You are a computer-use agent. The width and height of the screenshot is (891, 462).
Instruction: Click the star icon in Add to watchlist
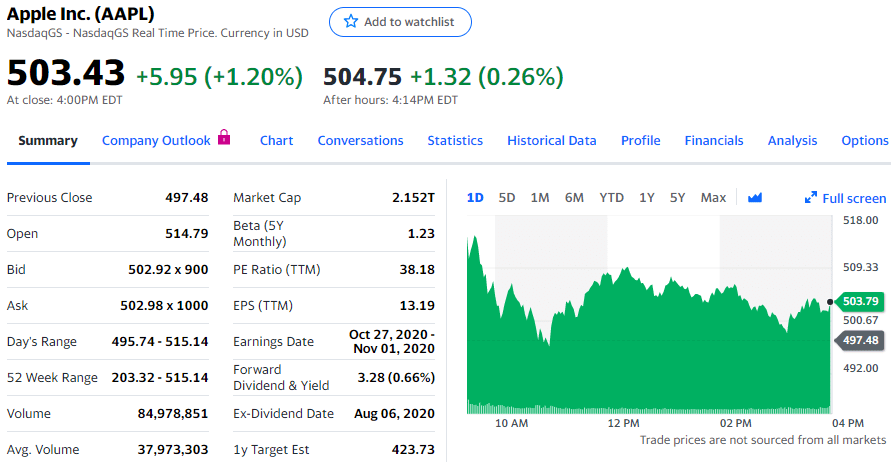pyautogui.click(x=351, y=22)
